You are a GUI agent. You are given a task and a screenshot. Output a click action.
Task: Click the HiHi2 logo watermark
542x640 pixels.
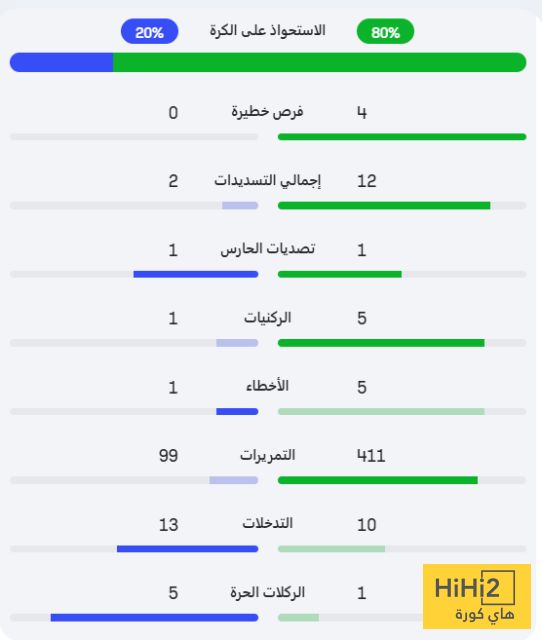click(477, 596)
